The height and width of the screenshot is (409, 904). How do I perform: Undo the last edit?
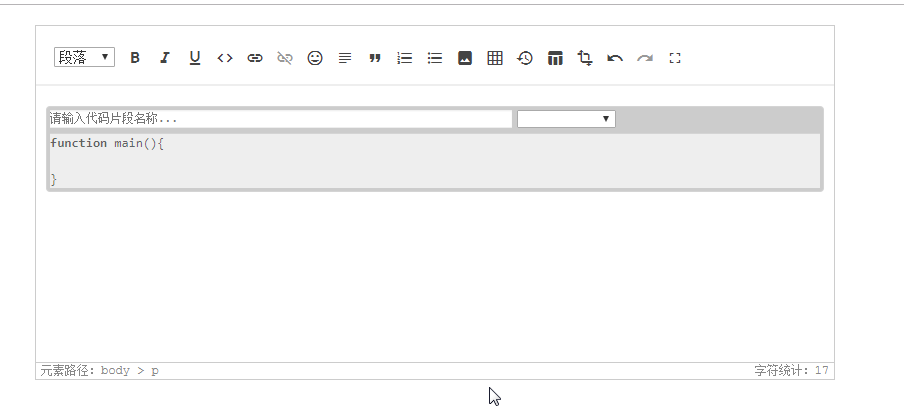[x=615, y=58]
